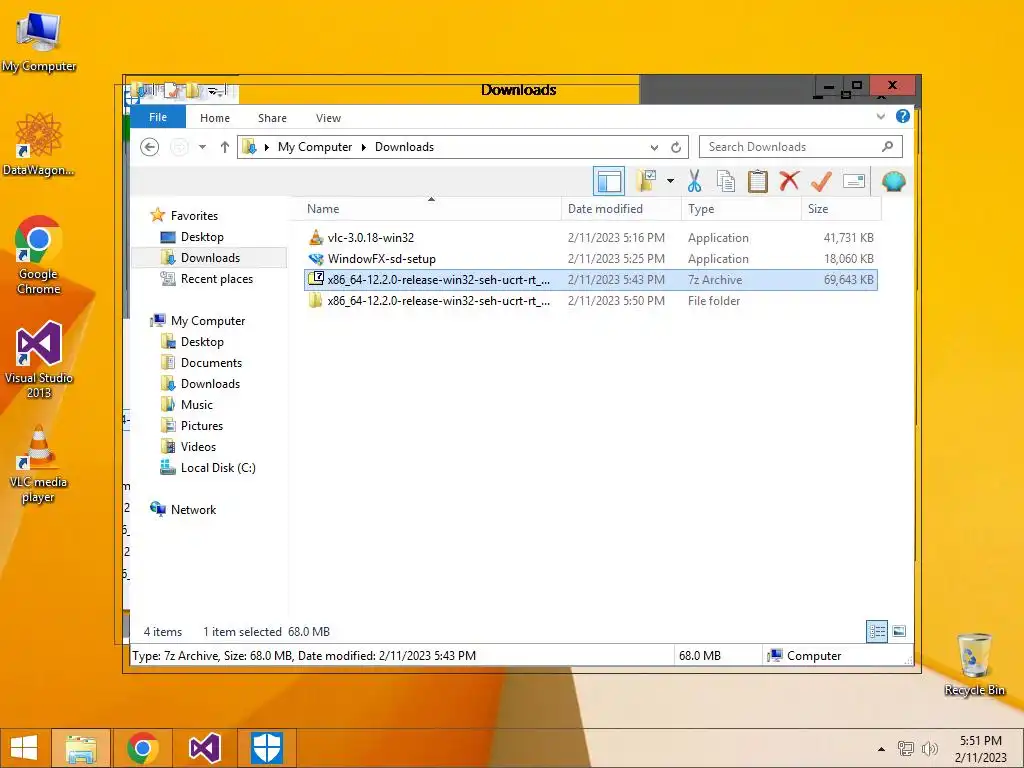Expand the folder options dropdown arrow

pos(670,181)
